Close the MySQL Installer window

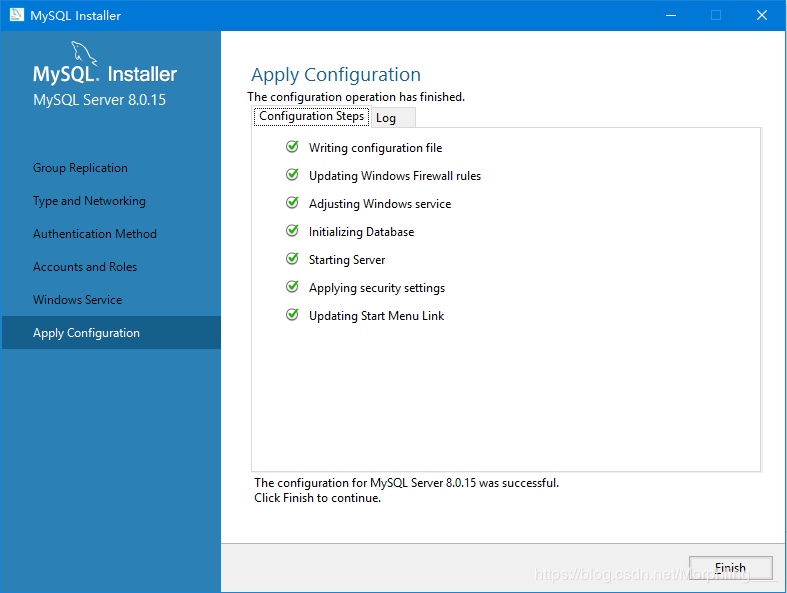pyautogui.click(x=762, y=15)
